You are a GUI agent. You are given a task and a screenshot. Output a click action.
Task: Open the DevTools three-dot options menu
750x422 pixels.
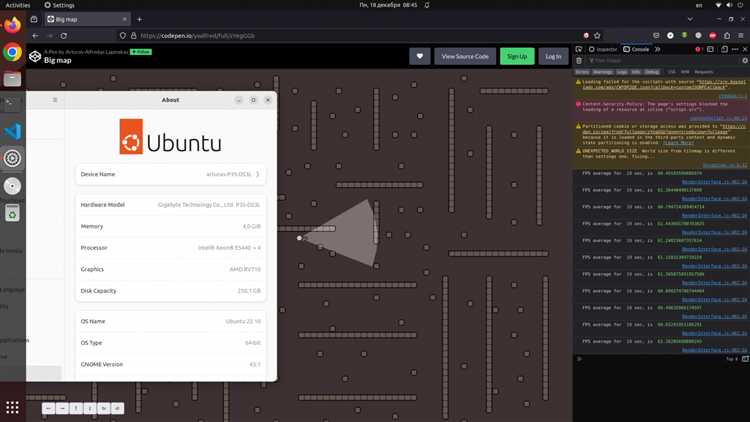[735, 49]
